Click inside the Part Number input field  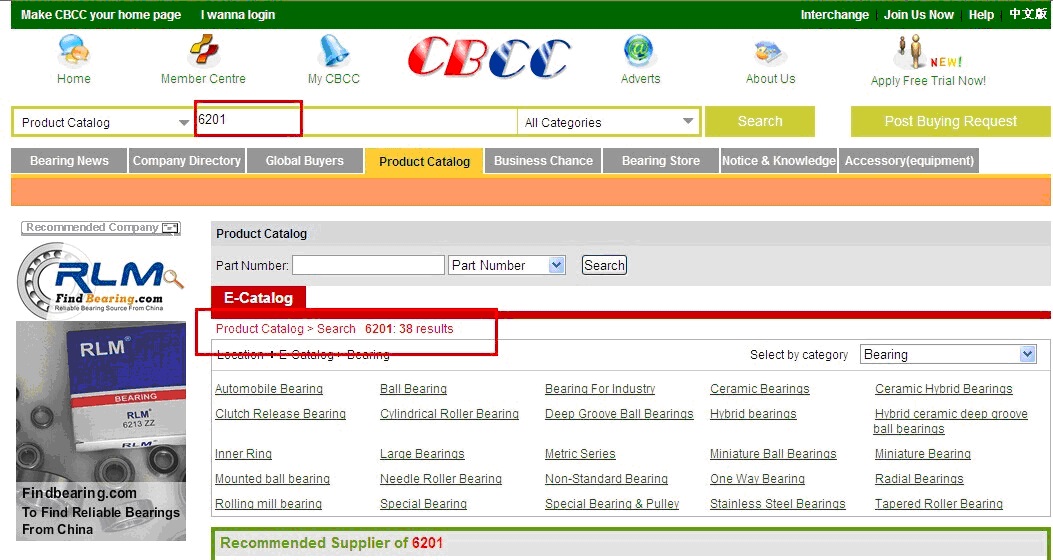point(368,265)
